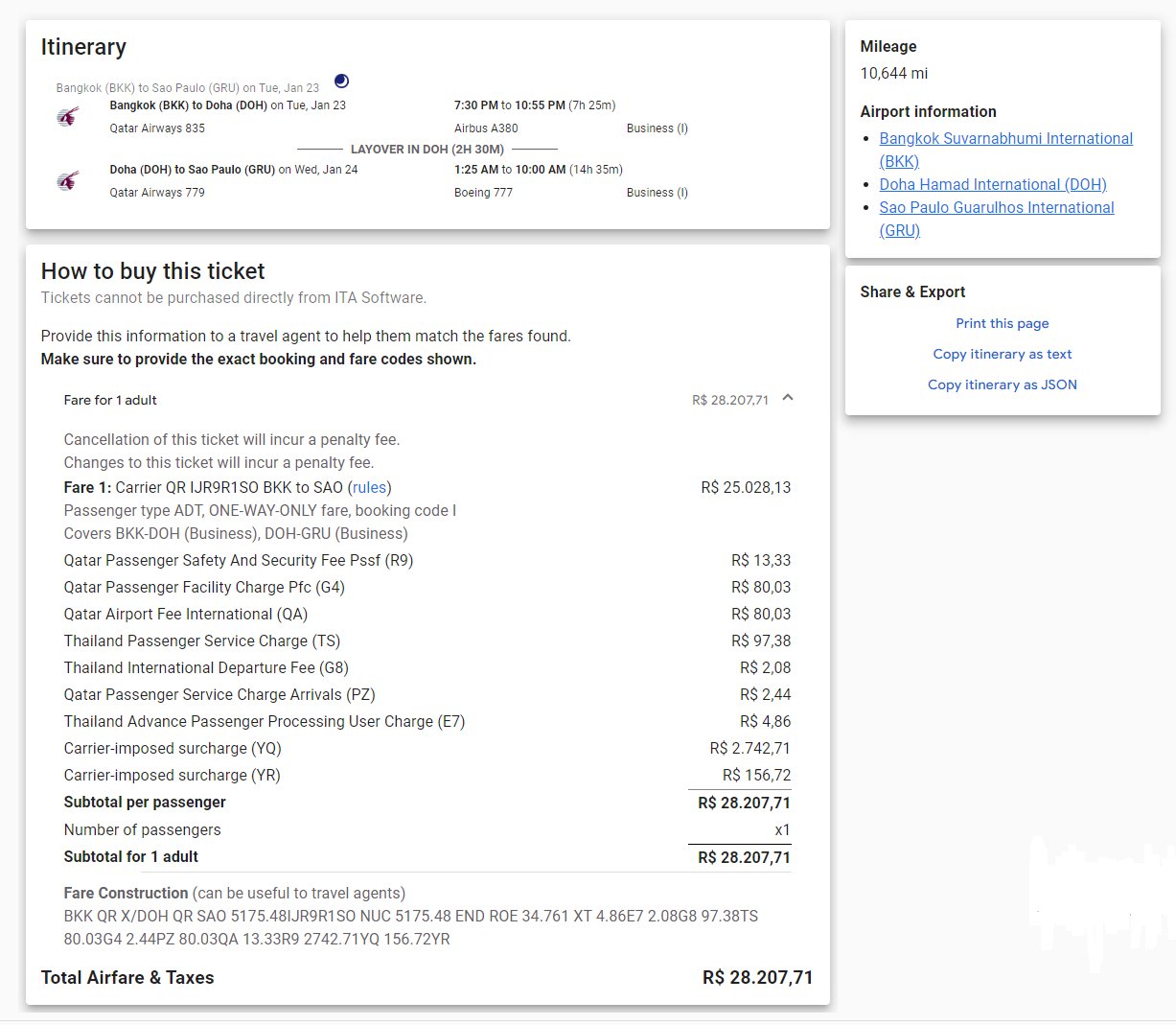Click the 'Share & Export' heading

912,291
